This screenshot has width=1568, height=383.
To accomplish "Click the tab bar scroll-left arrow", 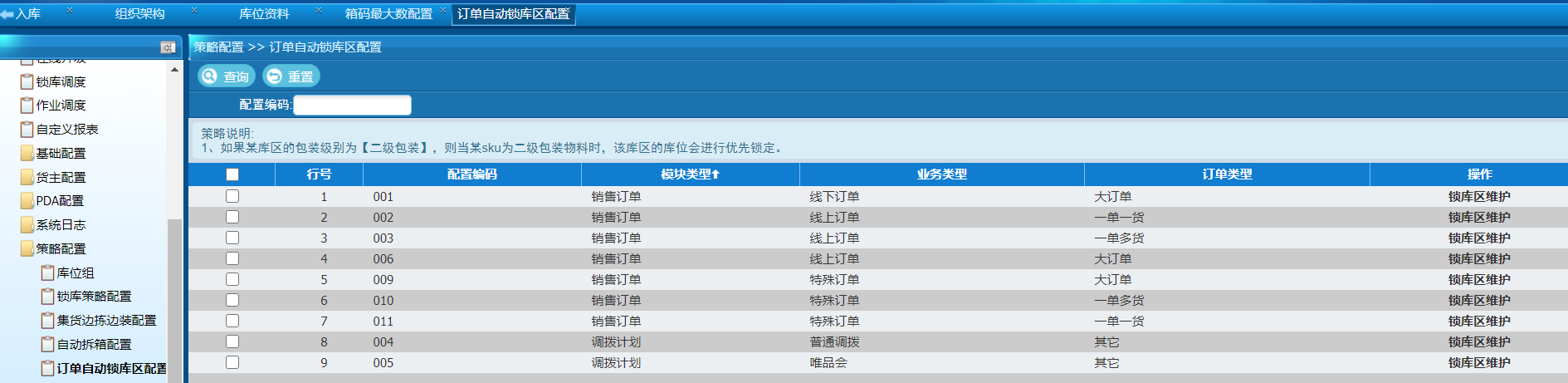I will pyautogui.click(x=7, y=14).
